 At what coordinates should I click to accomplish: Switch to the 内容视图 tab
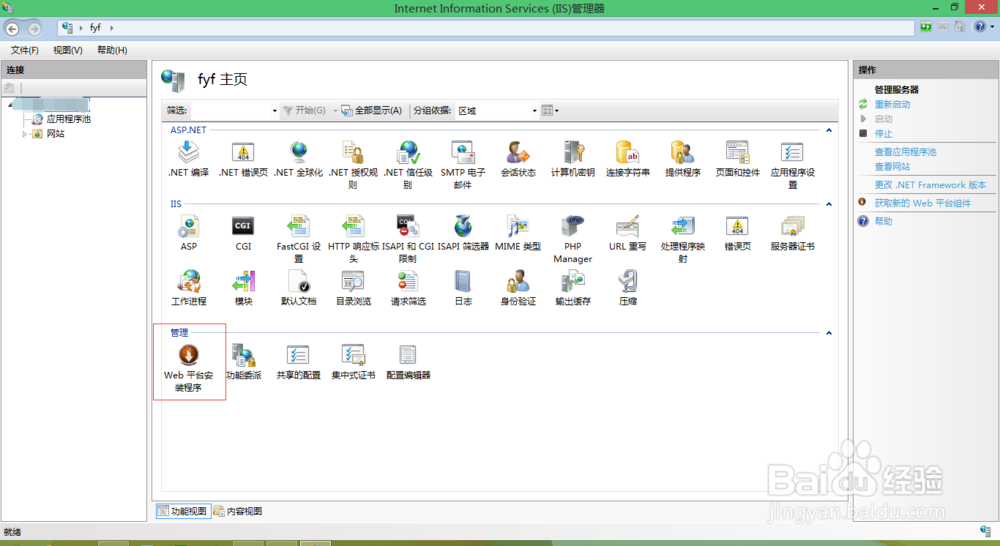238,511
